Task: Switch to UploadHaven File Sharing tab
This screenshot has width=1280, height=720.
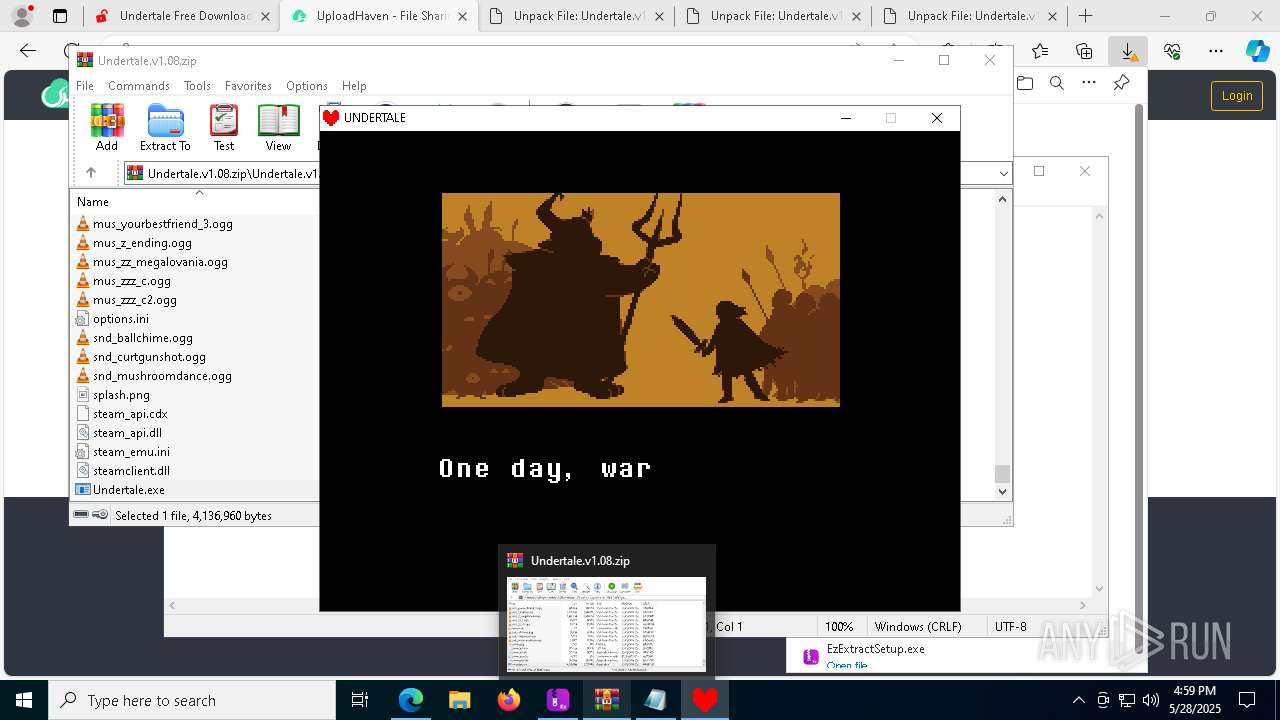Action: (378, 16)
